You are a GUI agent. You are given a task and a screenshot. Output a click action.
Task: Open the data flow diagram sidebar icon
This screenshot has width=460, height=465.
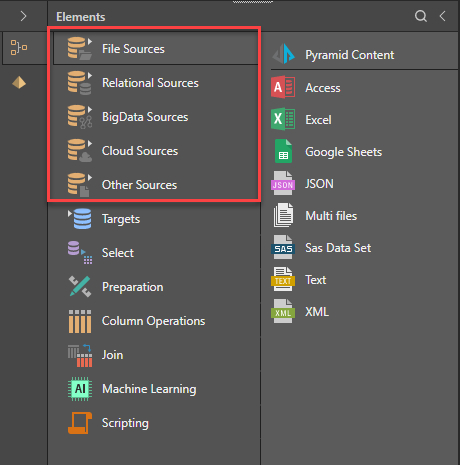19,47
